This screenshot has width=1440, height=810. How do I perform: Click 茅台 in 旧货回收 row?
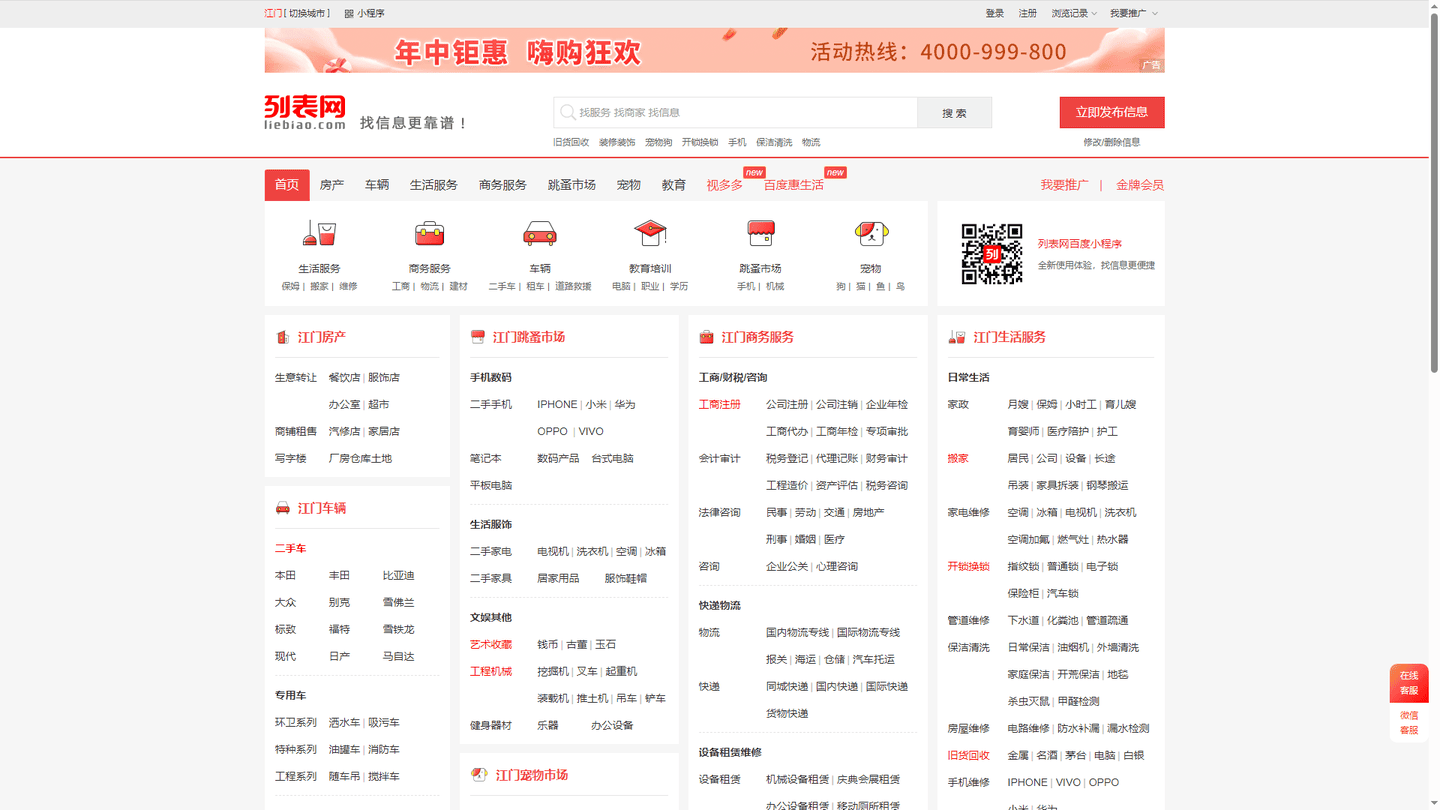point(1076,756)
